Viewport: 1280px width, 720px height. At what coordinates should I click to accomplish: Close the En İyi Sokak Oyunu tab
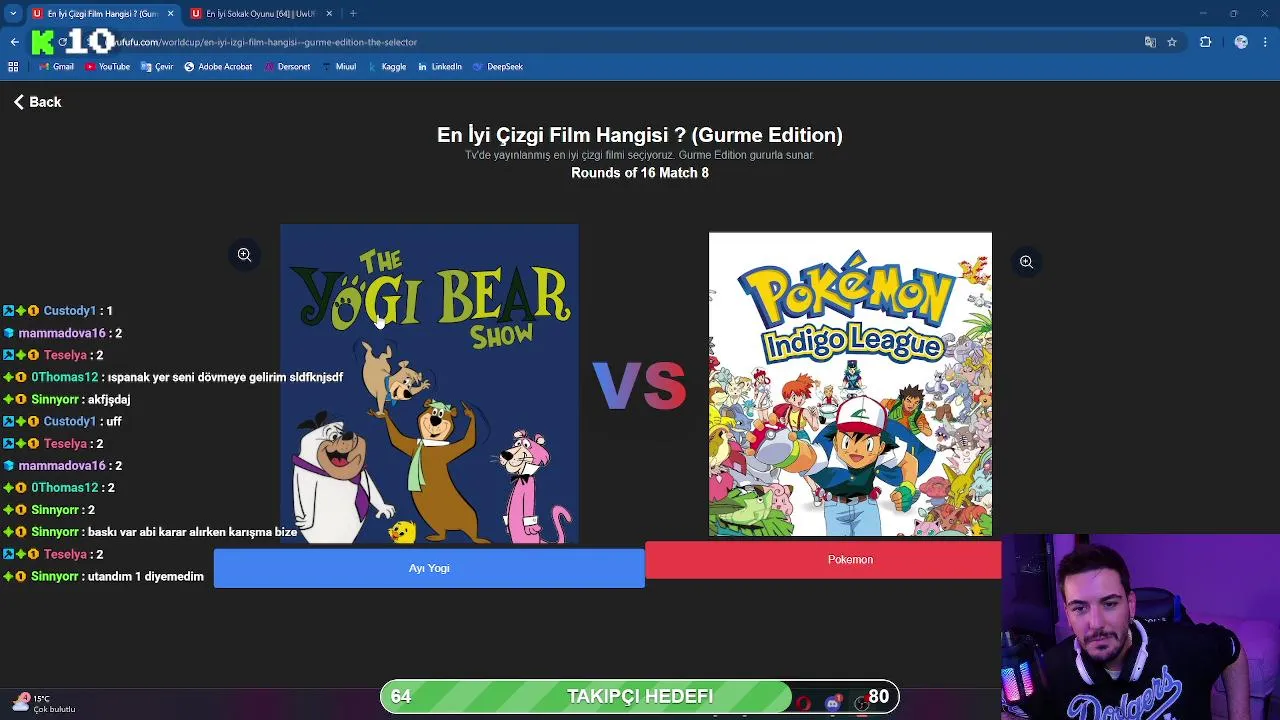click(x=329, y=14)
